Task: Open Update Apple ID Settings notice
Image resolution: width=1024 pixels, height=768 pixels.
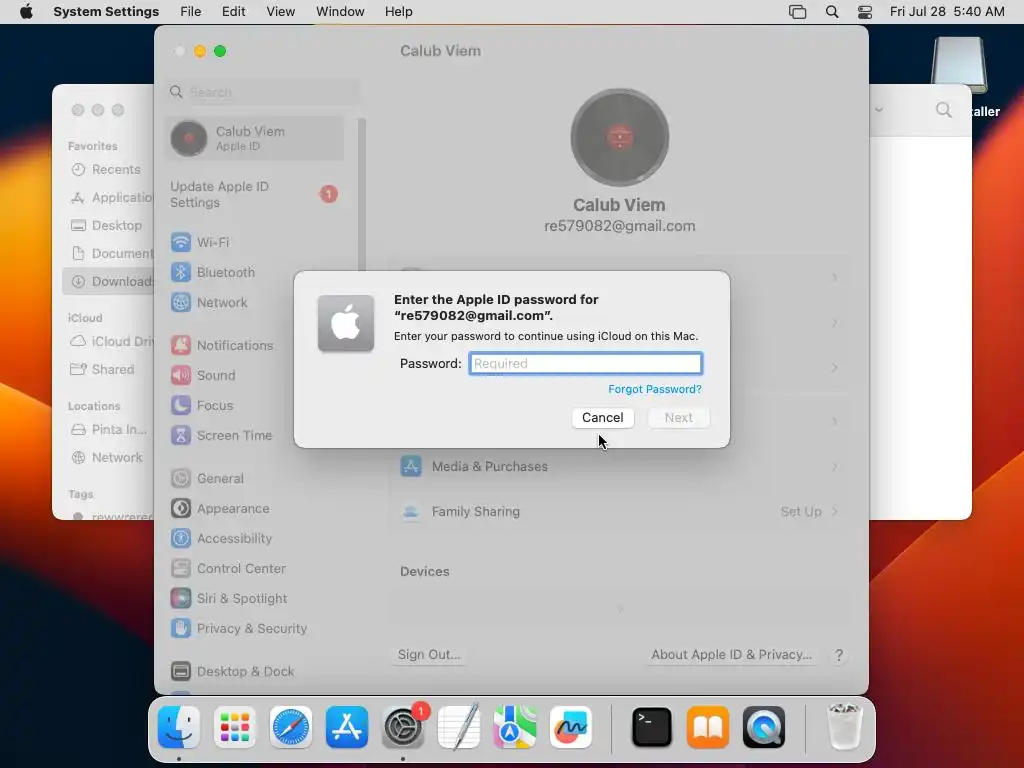Action: (x=255, y=195)
